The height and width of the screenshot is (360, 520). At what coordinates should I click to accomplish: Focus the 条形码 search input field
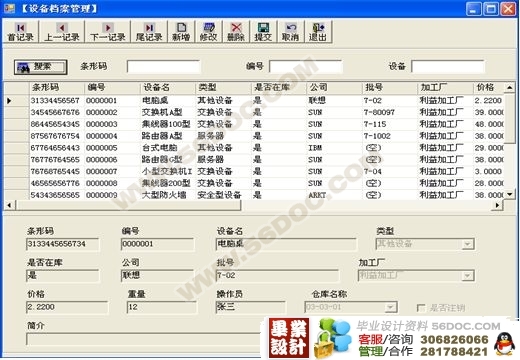click(163, 67)
